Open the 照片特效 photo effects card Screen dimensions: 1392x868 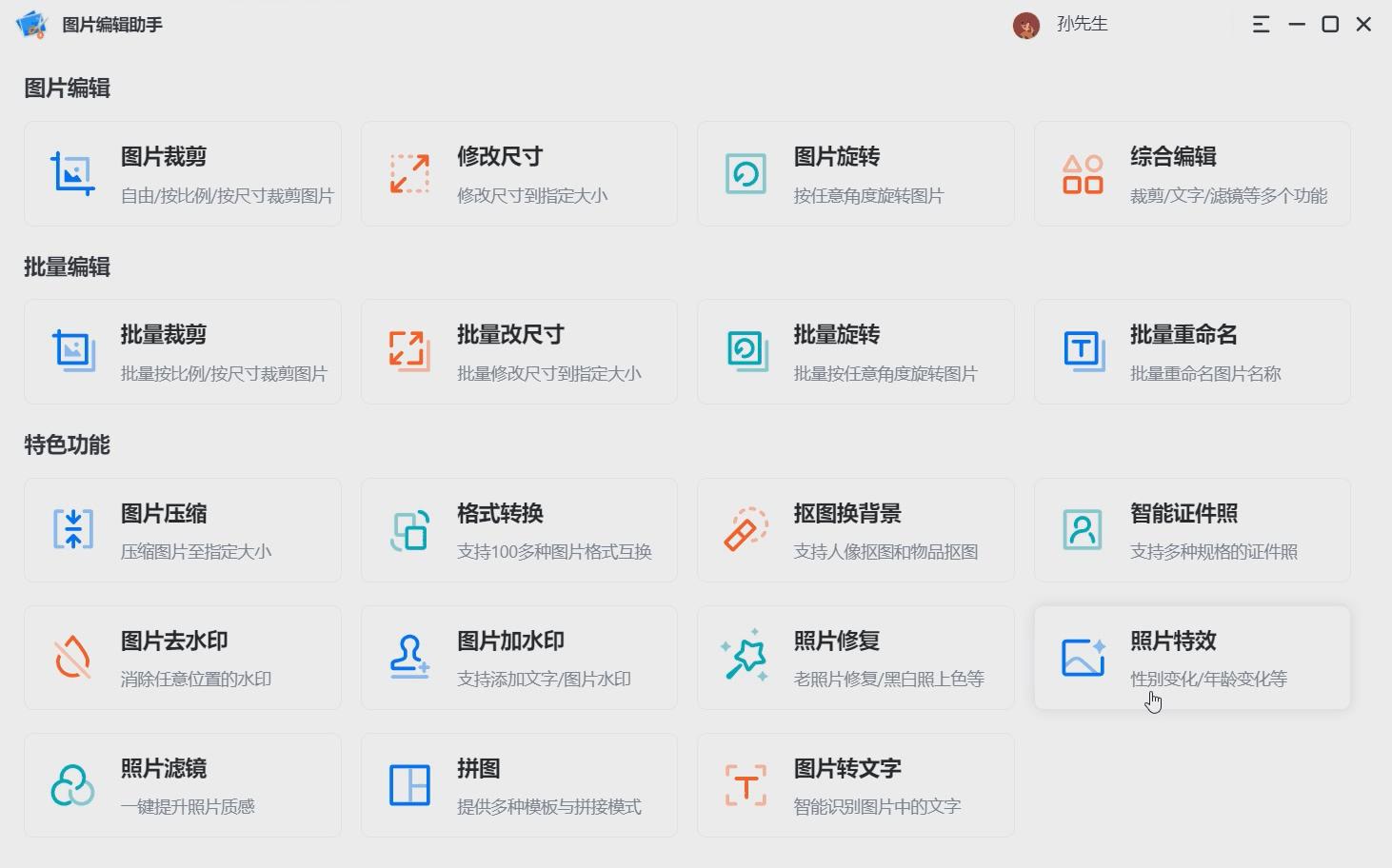click(1190, 657)
